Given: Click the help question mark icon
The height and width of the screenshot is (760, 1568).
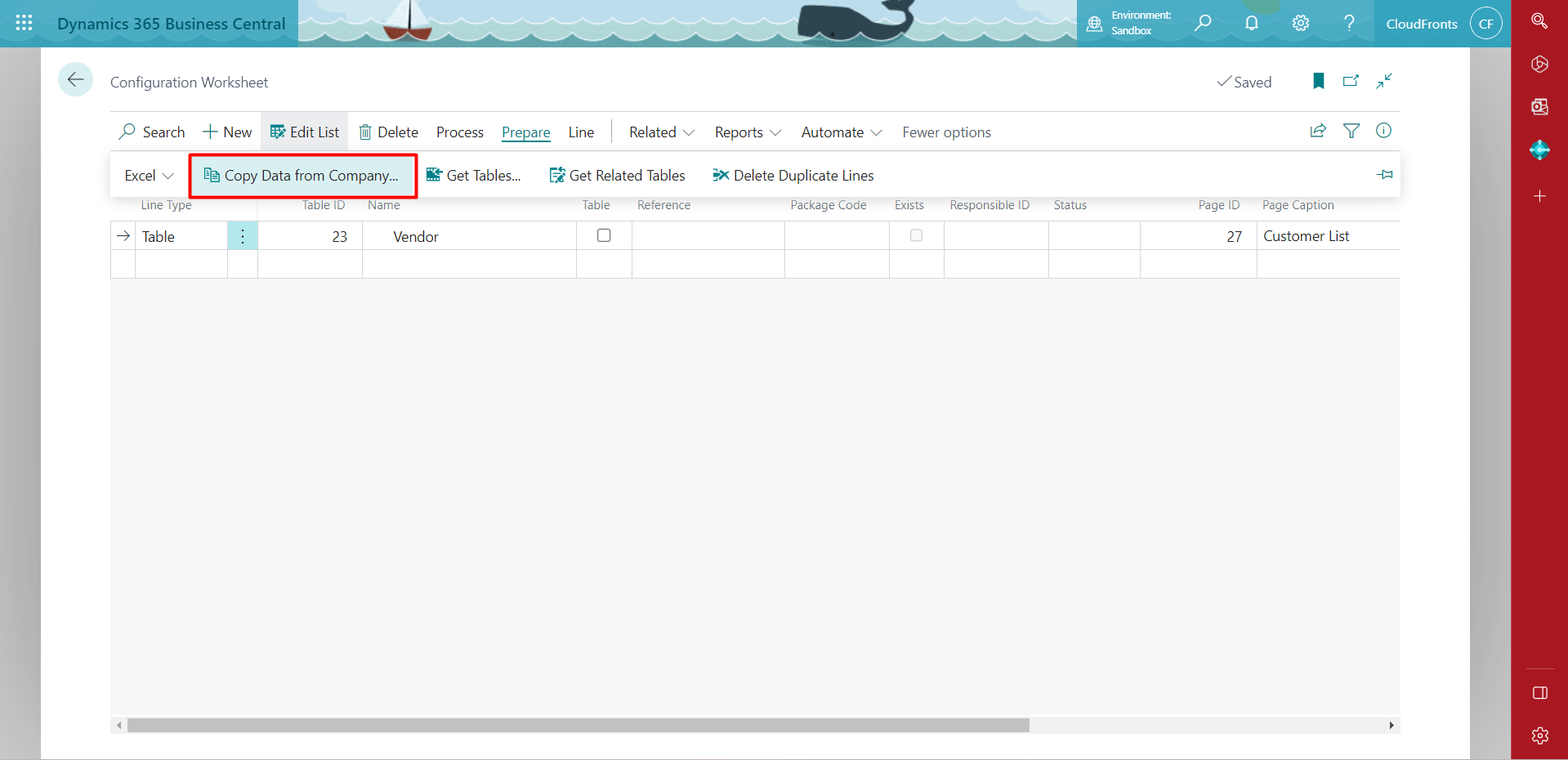Looking at the screenshot, I should 1349,23.
